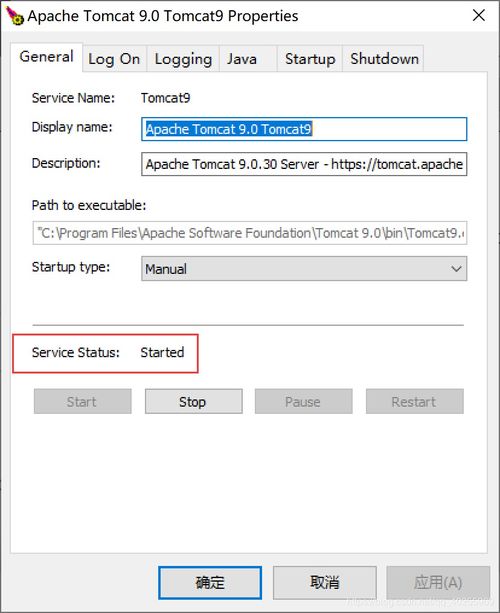Click the Tomcat feather icon in title bar
500x613 pixels.
tap(15, 16)
